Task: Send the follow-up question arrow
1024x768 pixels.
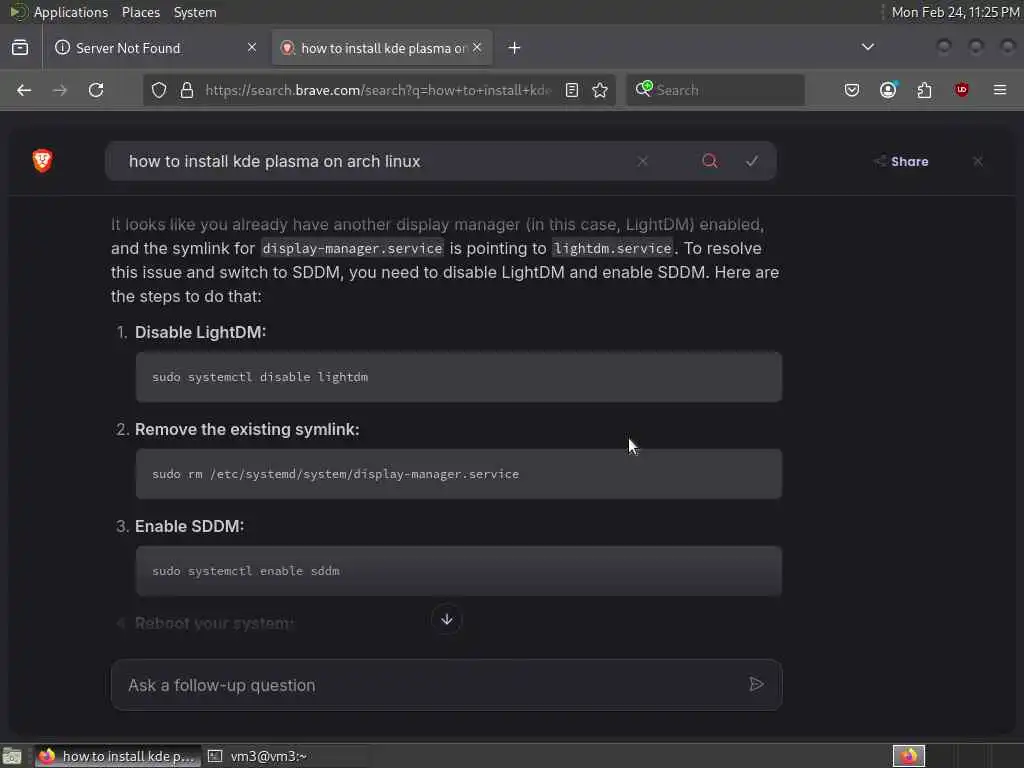Action: (756, 684)
